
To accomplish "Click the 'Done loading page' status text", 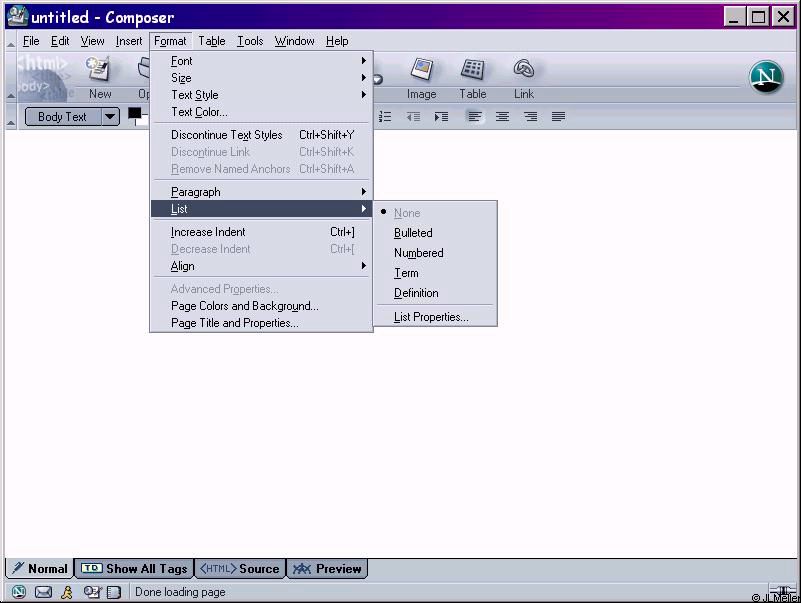I will tap(180, 592).
